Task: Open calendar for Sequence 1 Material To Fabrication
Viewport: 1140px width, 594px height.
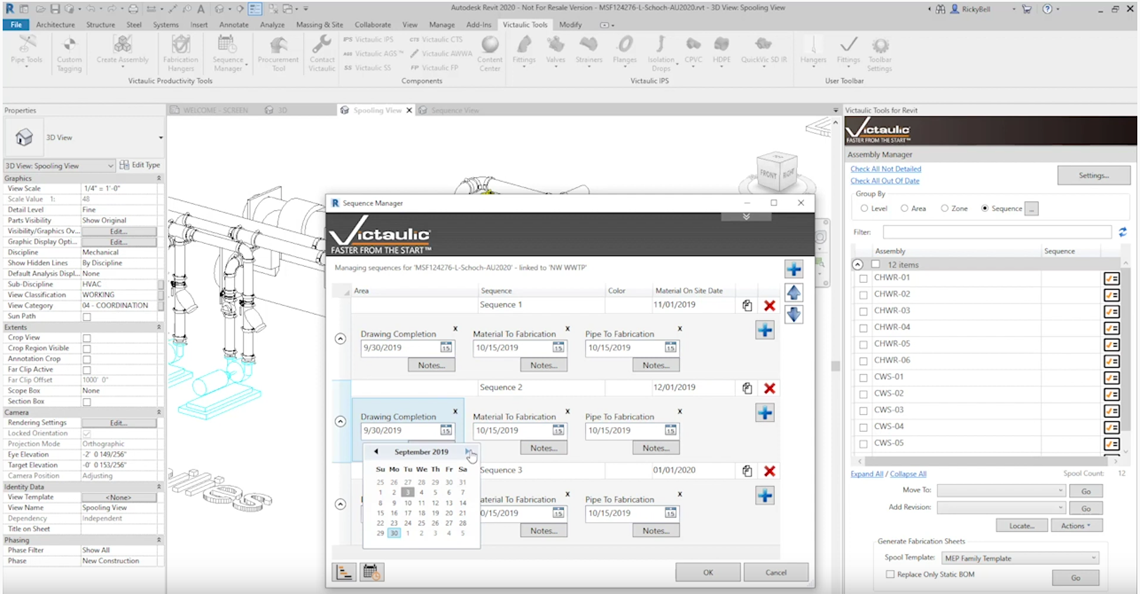Action: pos(558,348)
